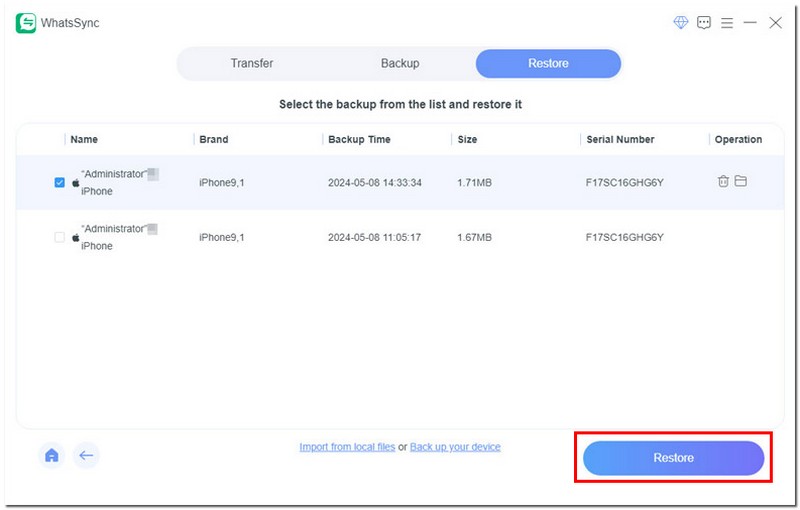Open Back up your device link
This screenshot has width=800, height=510.
point(455,447)
